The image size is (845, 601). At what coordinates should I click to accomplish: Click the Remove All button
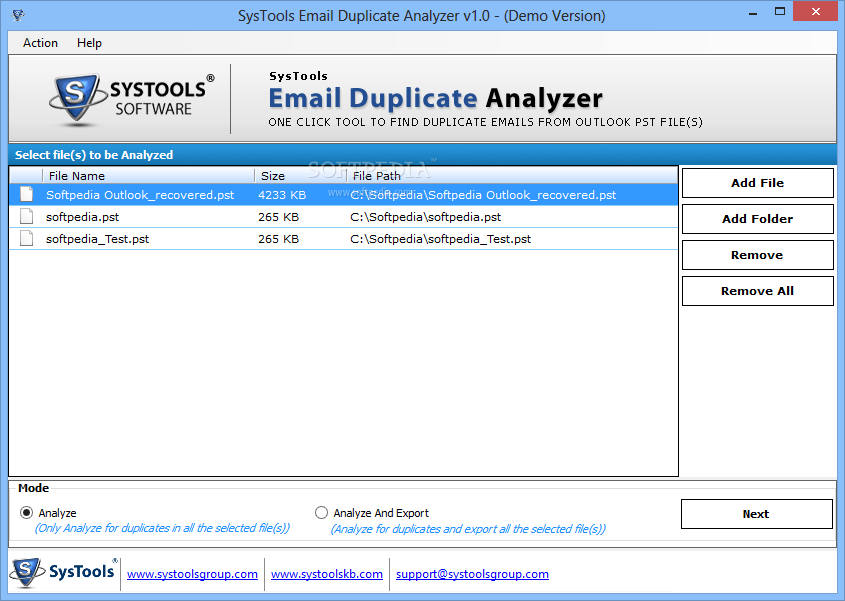point(757,291)
